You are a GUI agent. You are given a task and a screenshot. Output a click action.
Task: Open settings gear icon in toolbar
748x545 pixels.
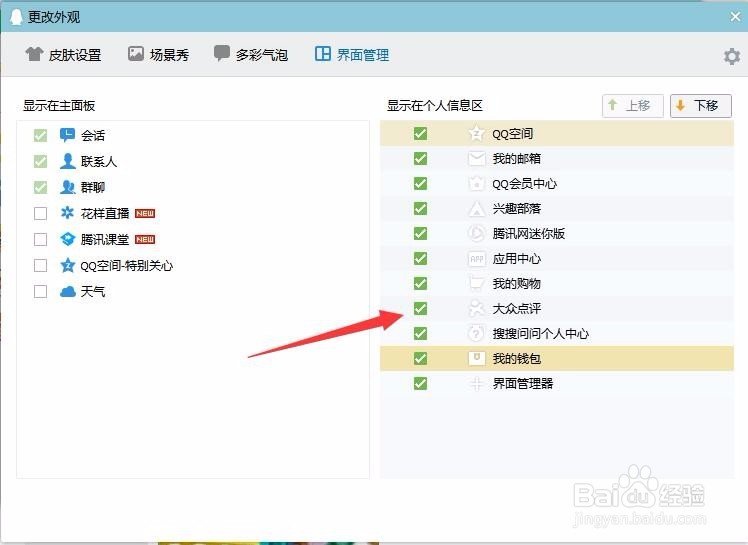[732, 56]
